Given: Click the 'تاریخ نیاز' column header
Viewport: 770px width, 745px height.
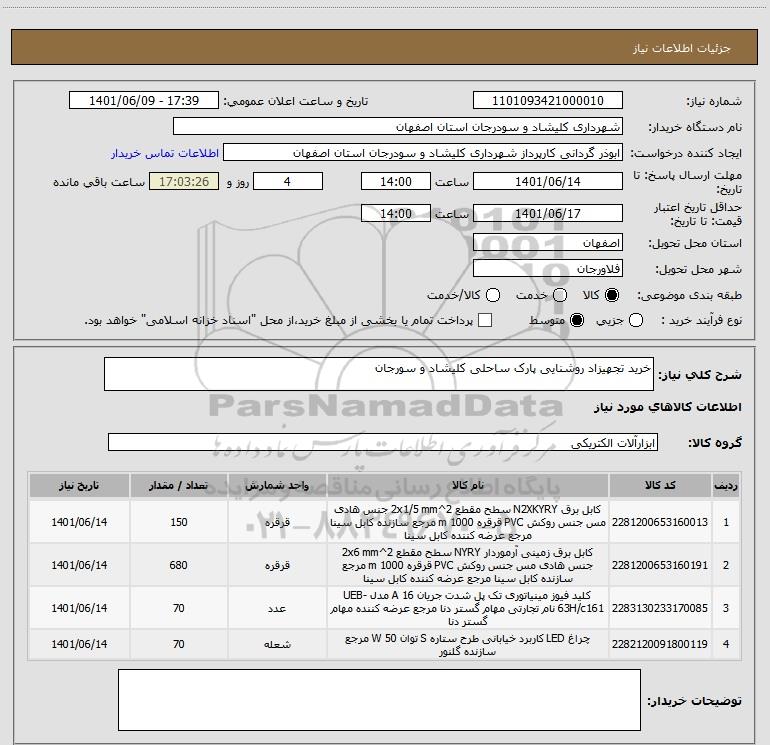Looking at the screenshot, I should pos(79,485).
